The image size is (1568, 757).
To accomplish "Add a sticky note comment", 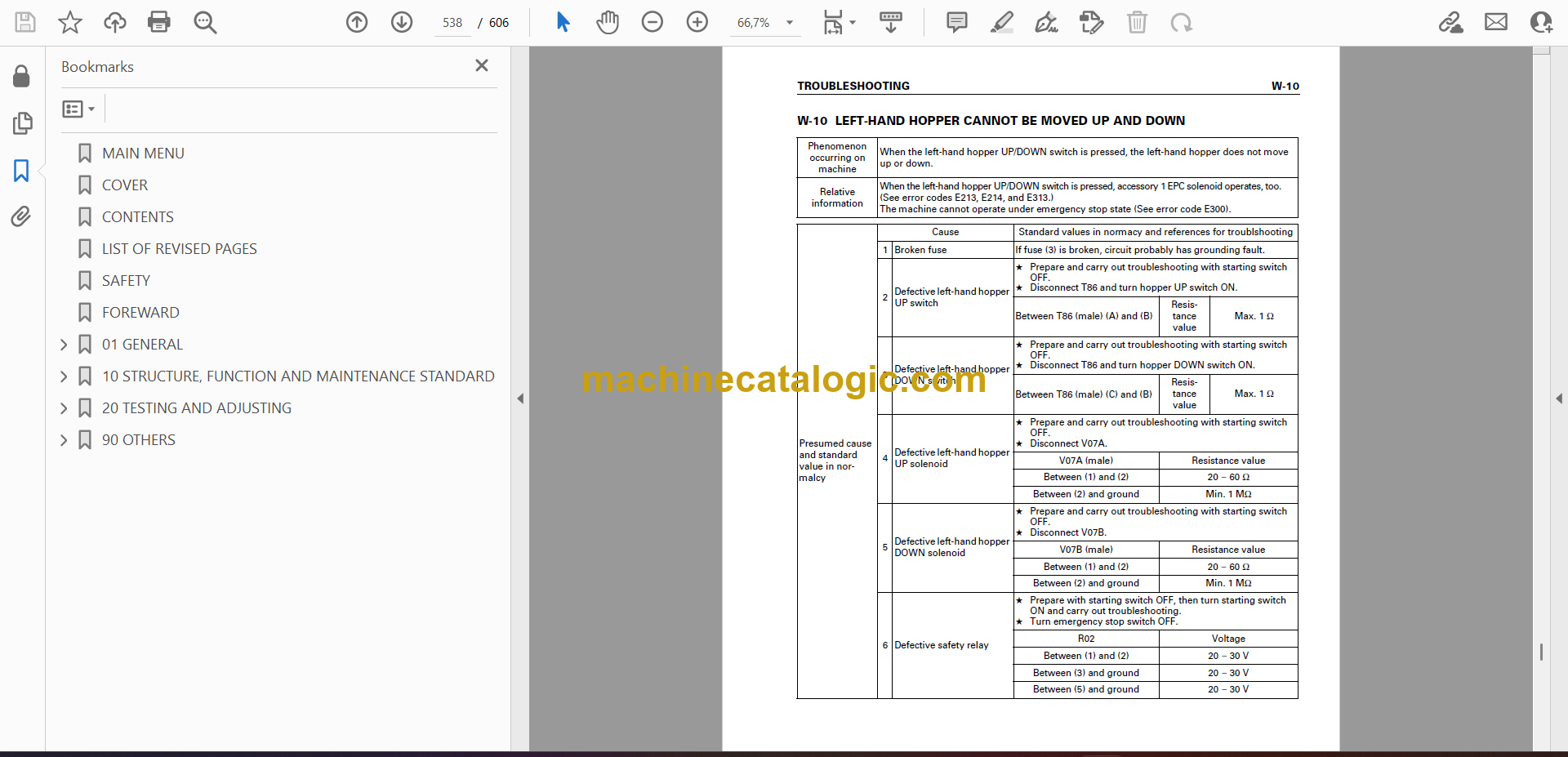I will [957, 22].
